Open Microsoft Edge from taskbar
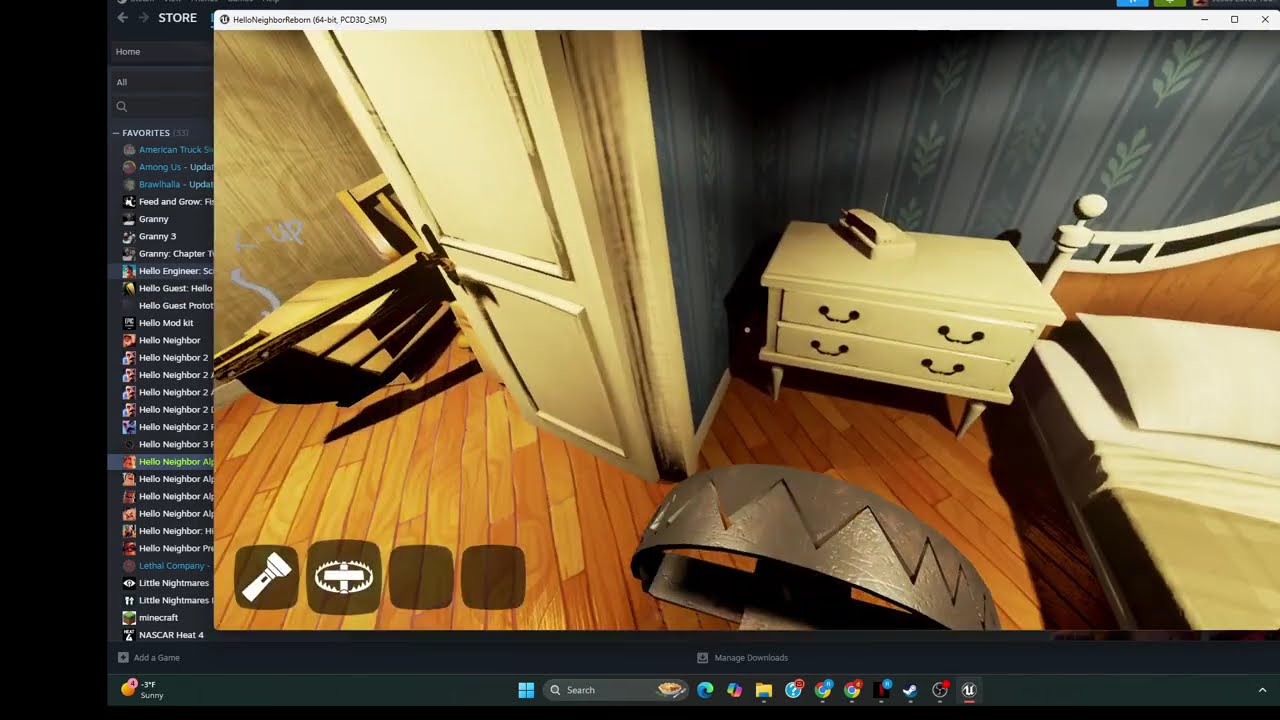 pyautogui.click(x=705, y=690)
